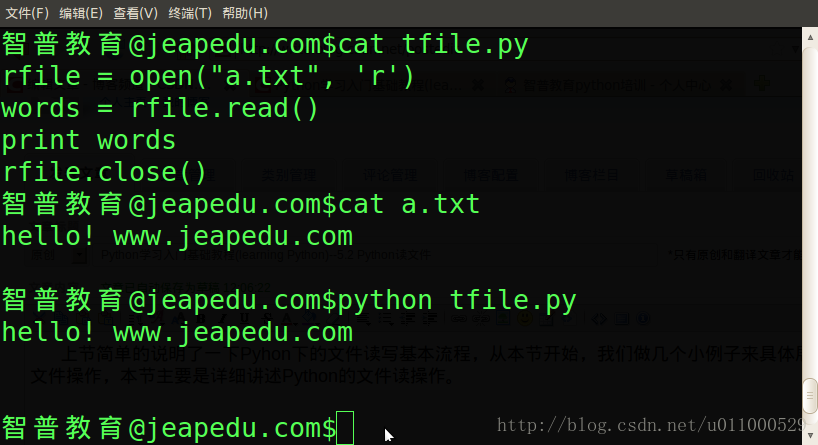Click the scrollbar up arrow
Image resolution: width=818 pixels, height=445 pixels.
coord(810,37)
